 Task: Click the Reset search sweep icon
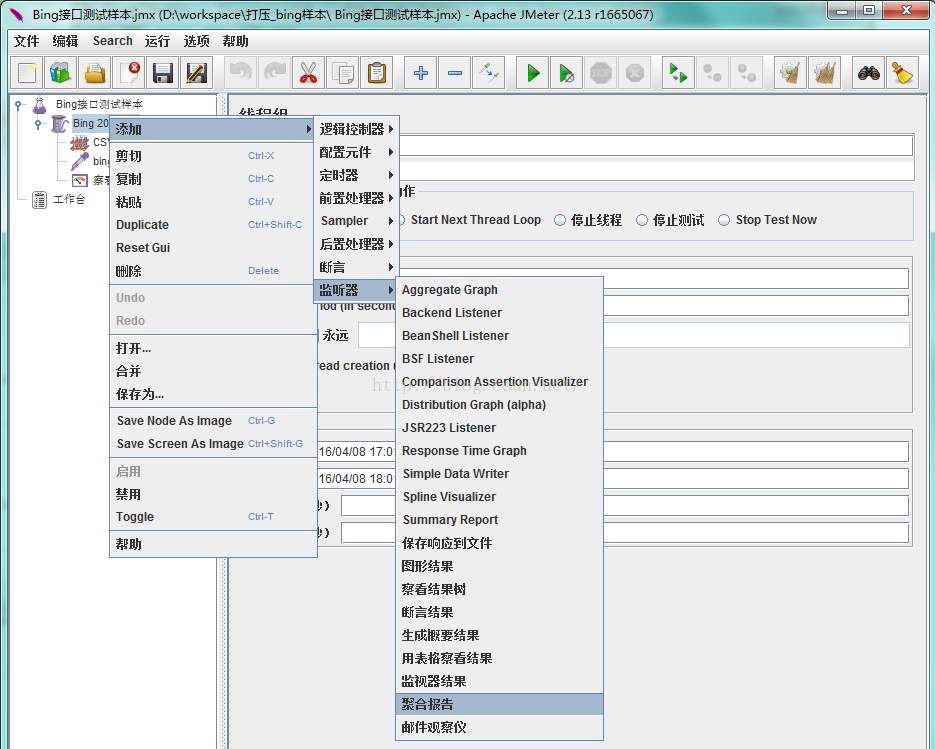(x=902, y=73)
